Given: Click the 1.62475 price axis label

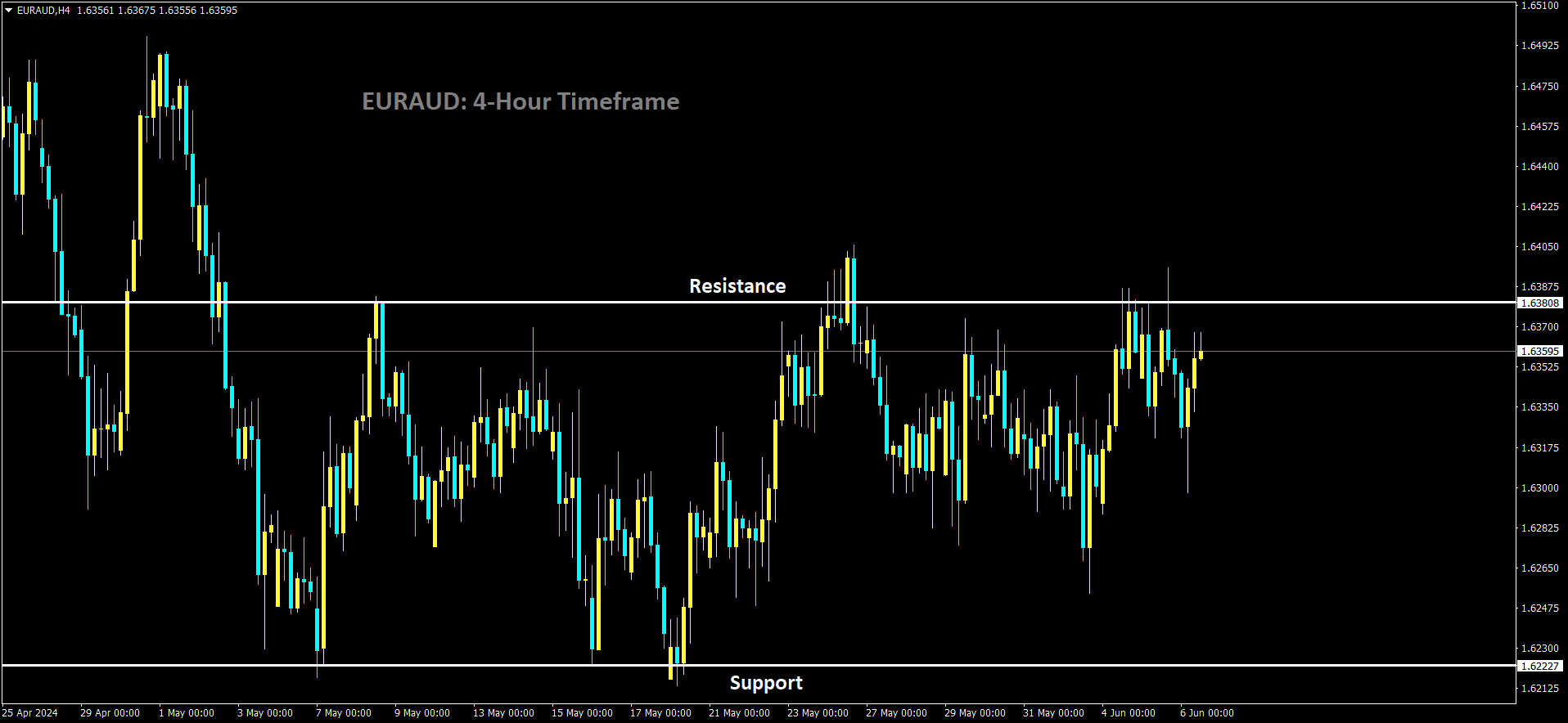Looking at the screenshot, I should (x=1540, y=608).
